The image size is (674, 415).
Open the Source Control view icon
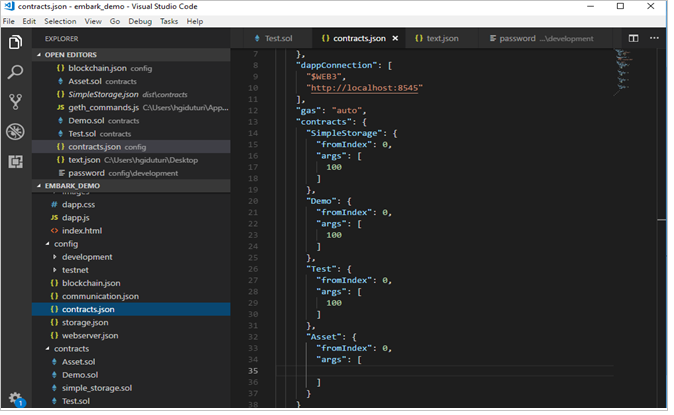point(15,102)
